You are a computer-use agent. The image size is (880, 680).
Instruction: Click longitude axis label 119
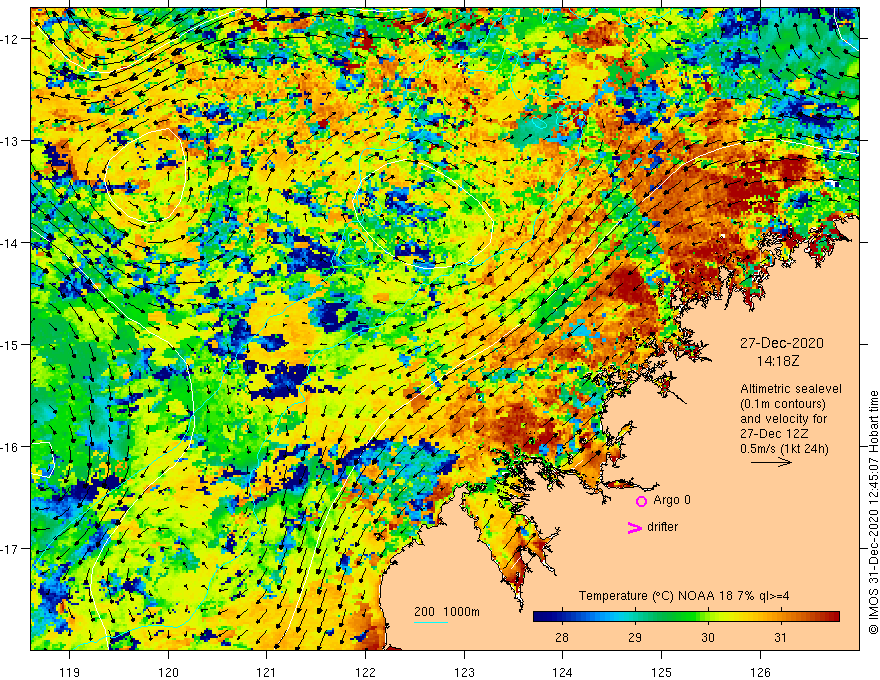pos(70,672)
